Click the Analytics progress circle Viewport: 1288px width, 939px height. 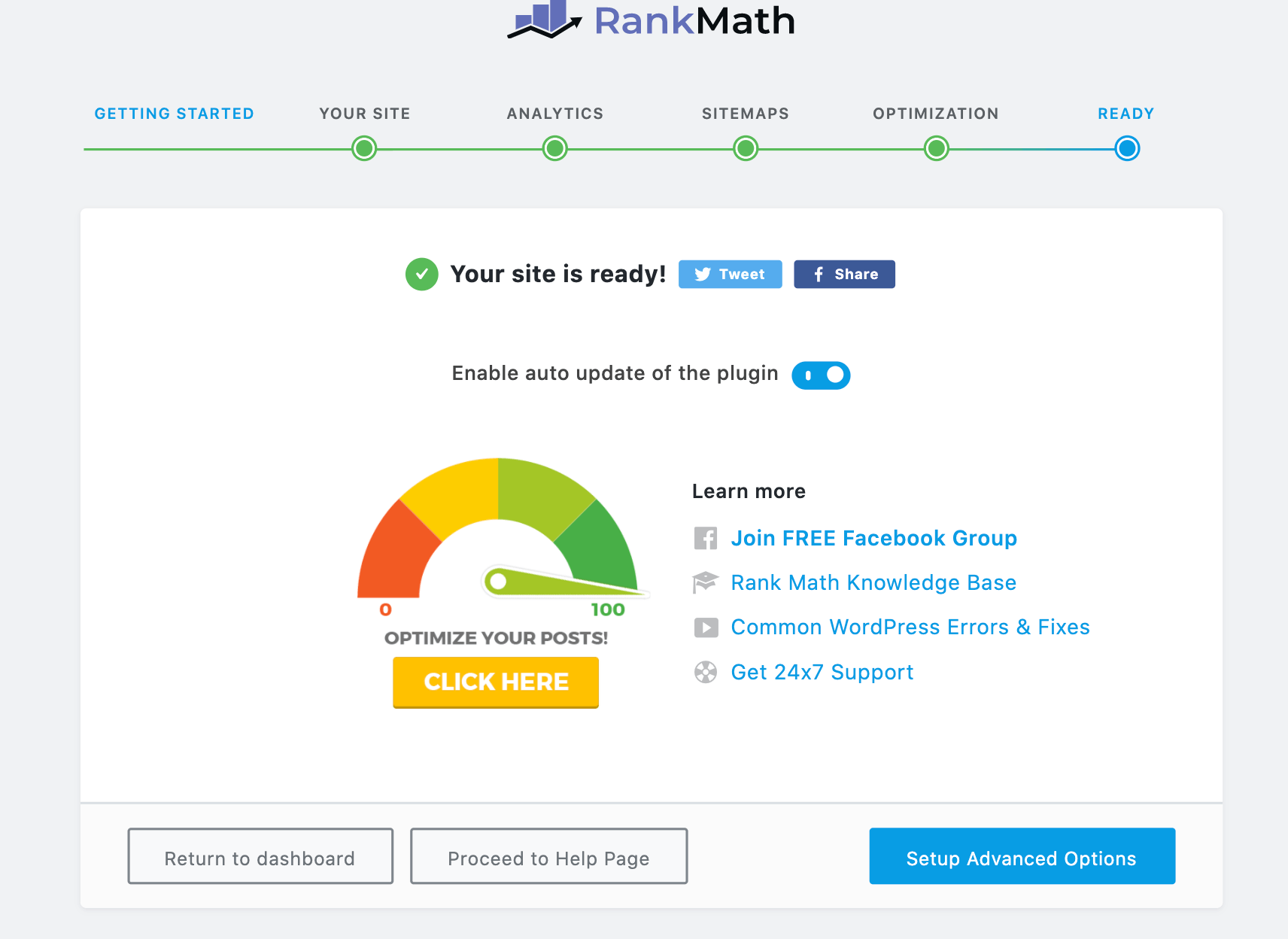coord(555,148)
